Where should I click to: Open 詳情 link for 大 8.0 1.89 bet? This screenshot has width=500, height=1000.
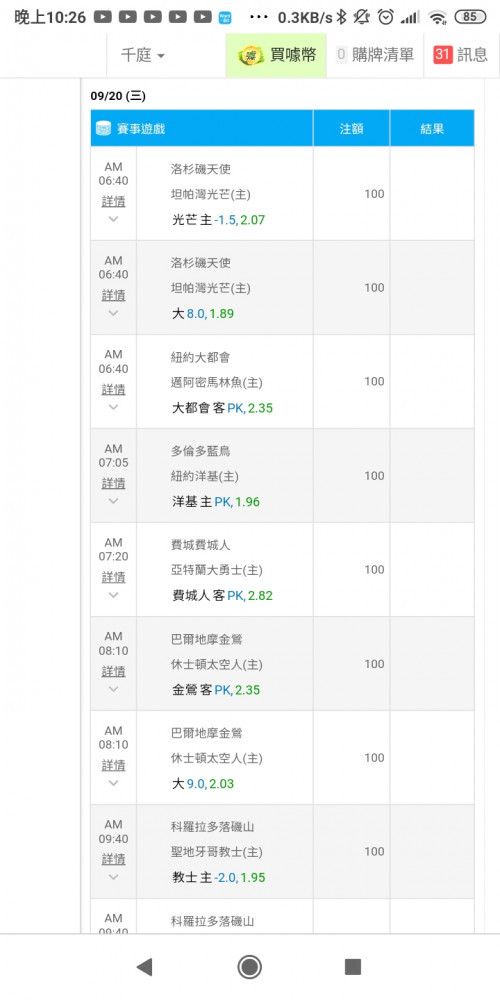(x=114, y=295)
